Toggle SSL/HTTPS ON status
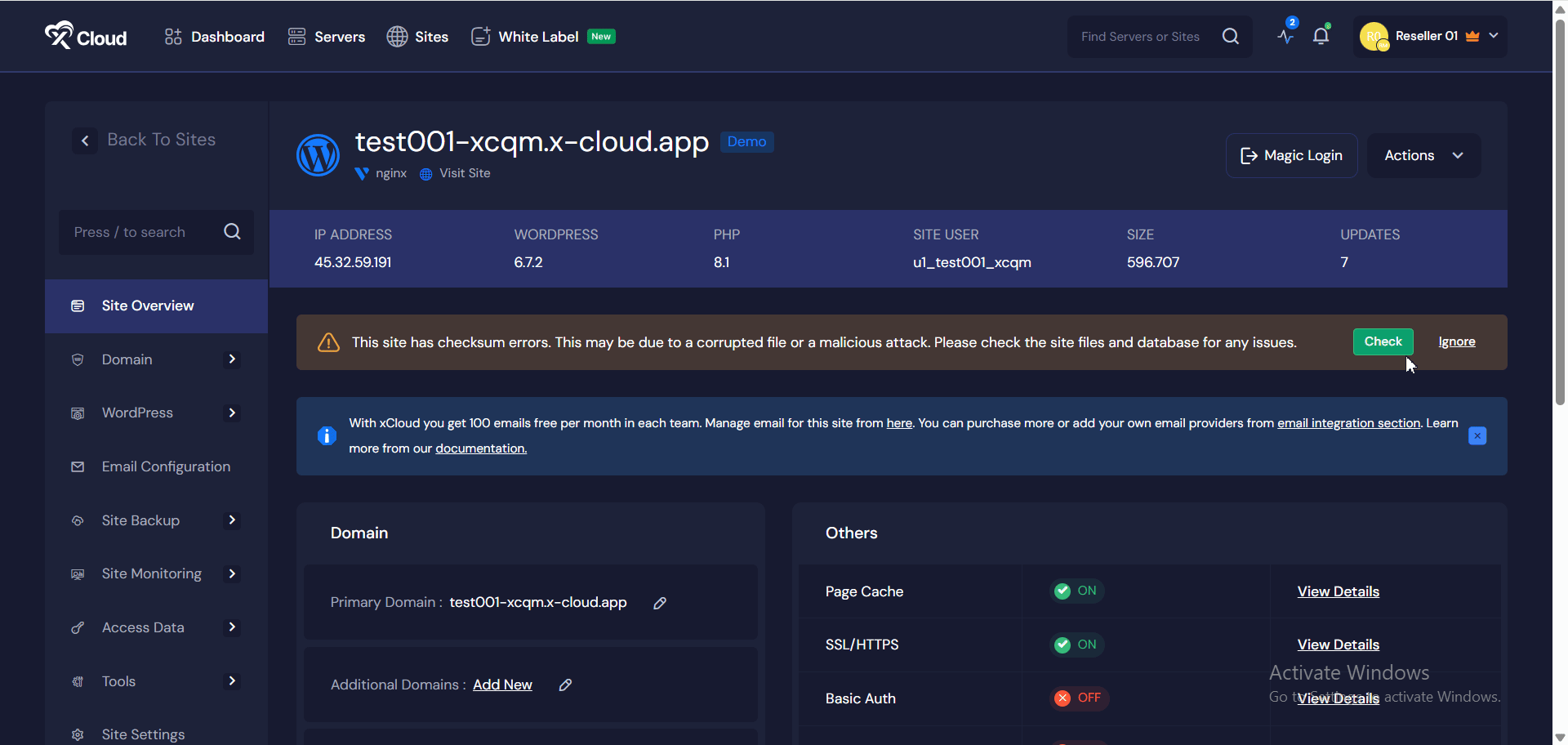Image resolution: width=1568 pixels, height=745 pixels. 1076,645
